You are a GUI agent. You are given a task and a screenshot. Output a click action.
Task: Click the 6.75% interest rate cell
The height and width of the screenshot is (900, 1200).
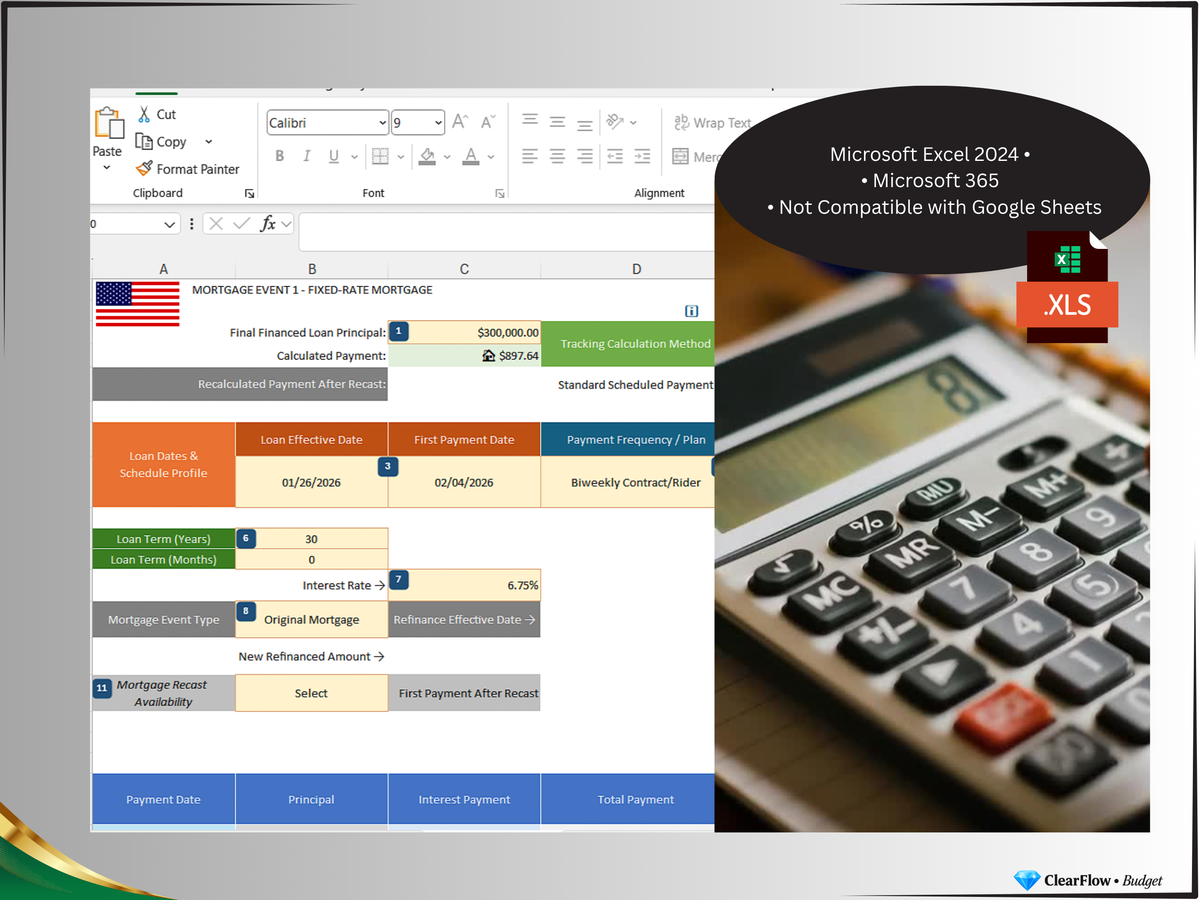tap(464, 585)
